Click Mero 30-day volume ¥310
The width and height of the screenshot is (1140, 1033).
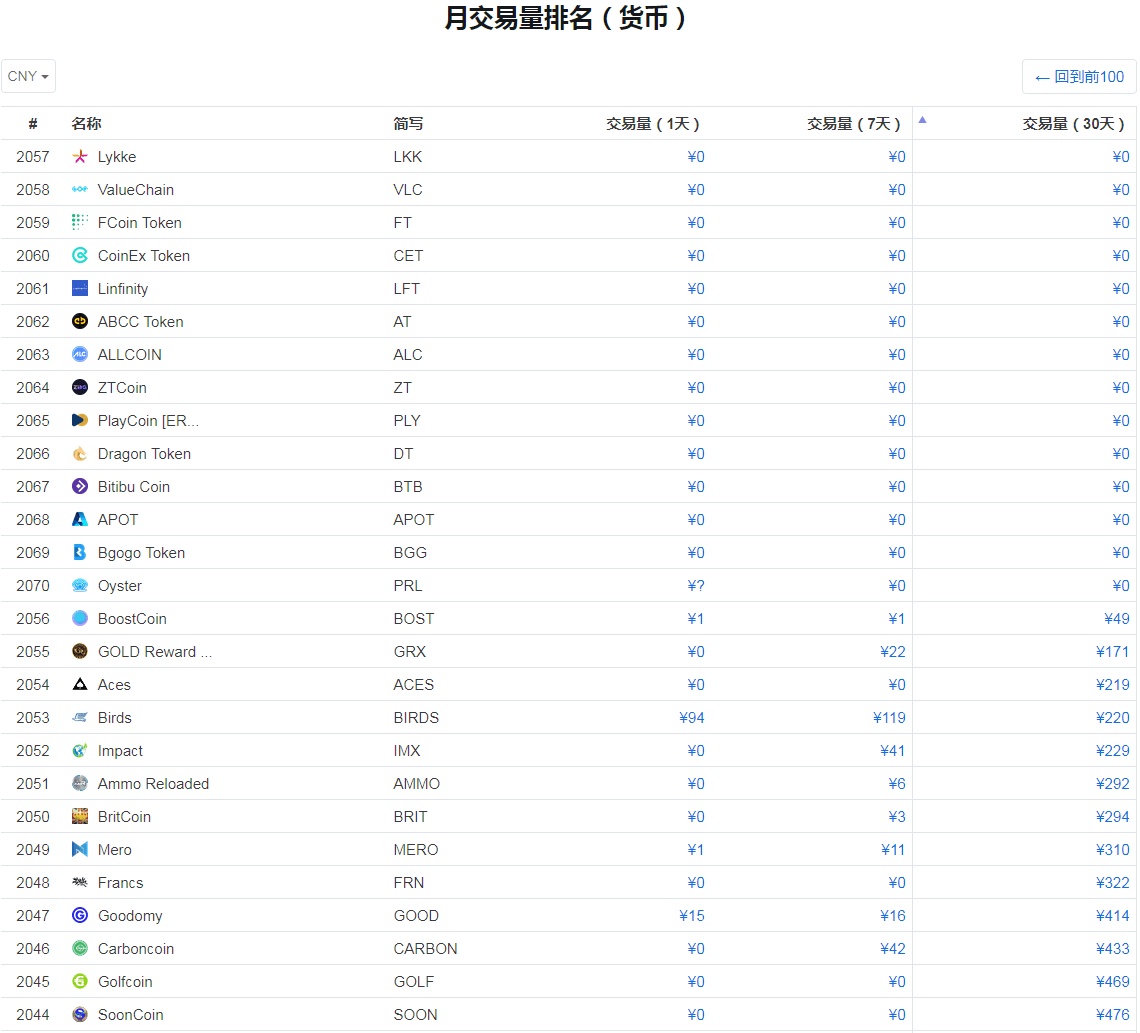point(1112,850)
